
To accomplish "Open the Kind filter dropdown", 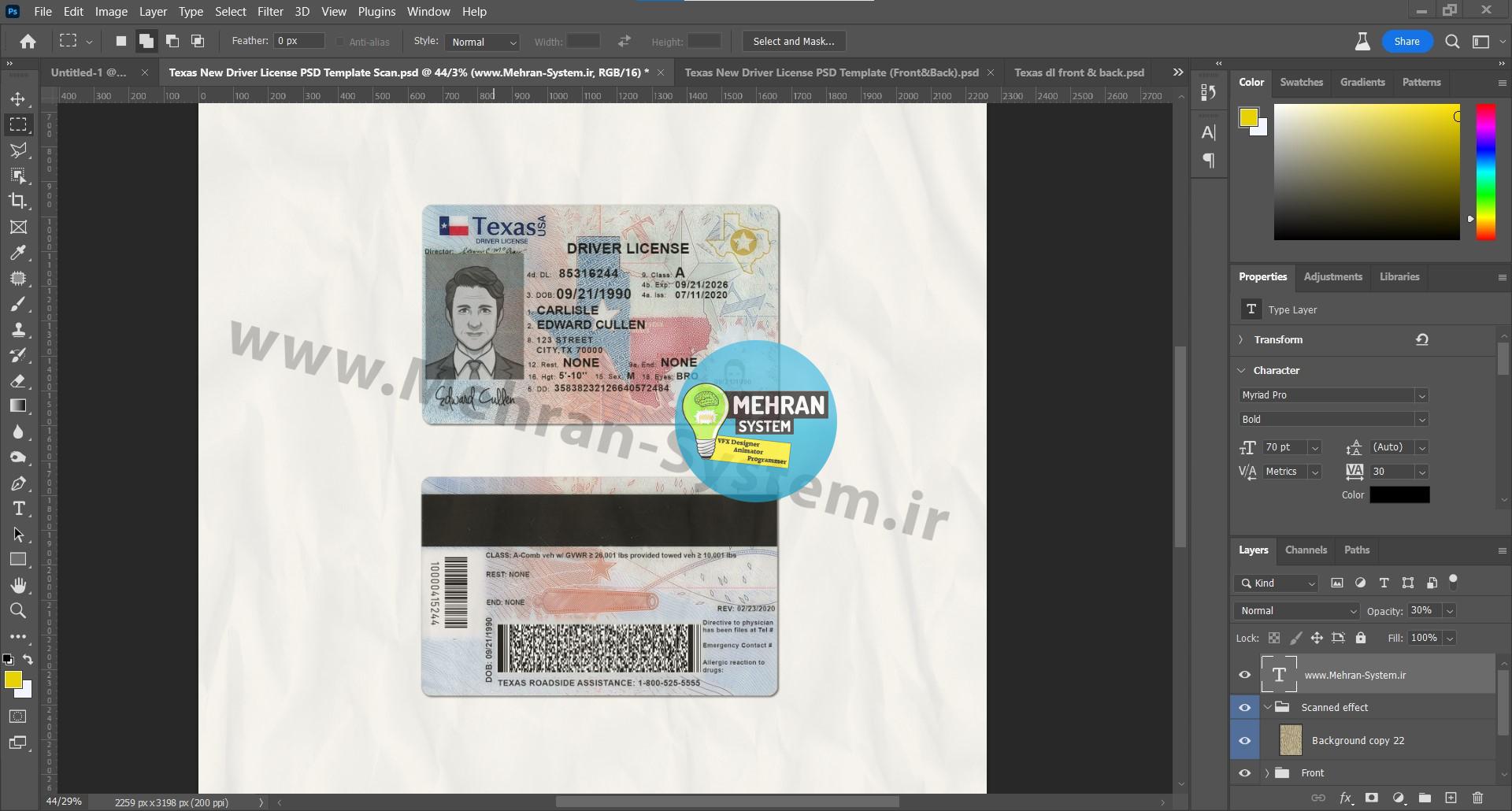I will click(x=1276, y=583).
